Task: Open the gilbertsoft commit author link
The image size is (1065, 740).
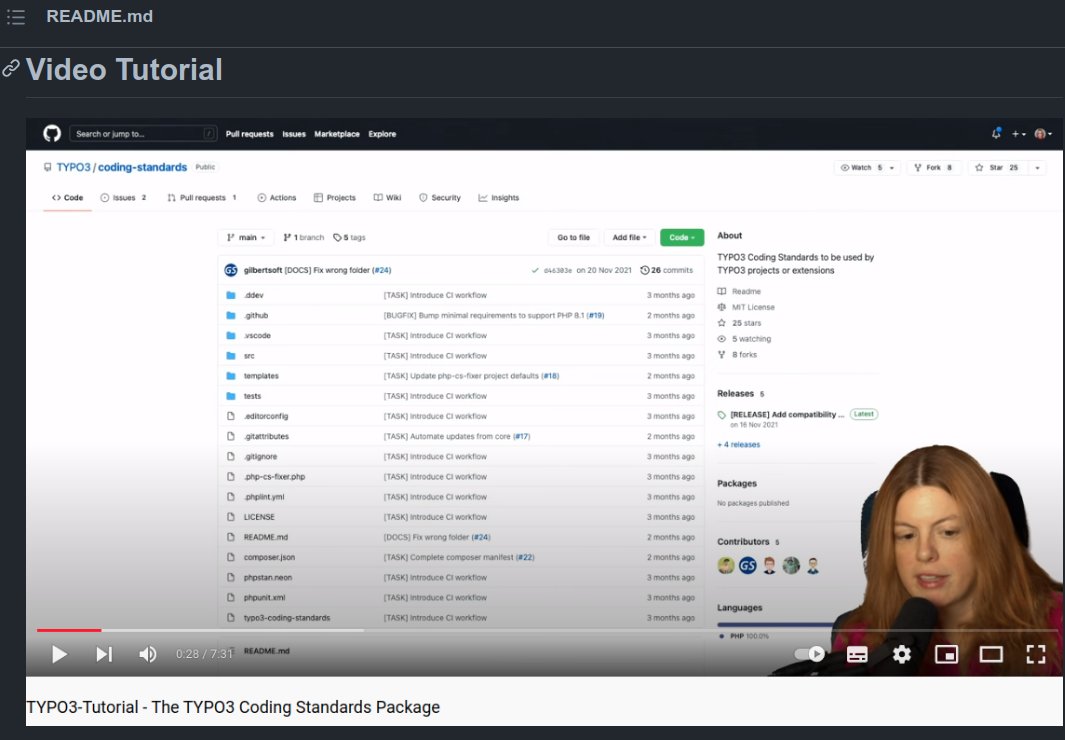Action: coord(263,270)
